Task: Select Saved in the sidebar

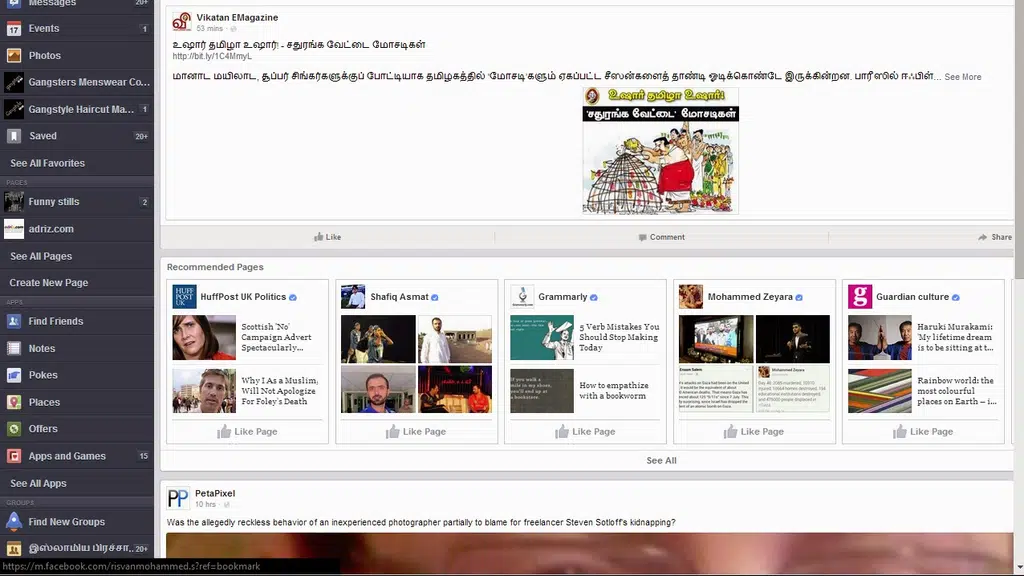Action: tap(77, 136)
